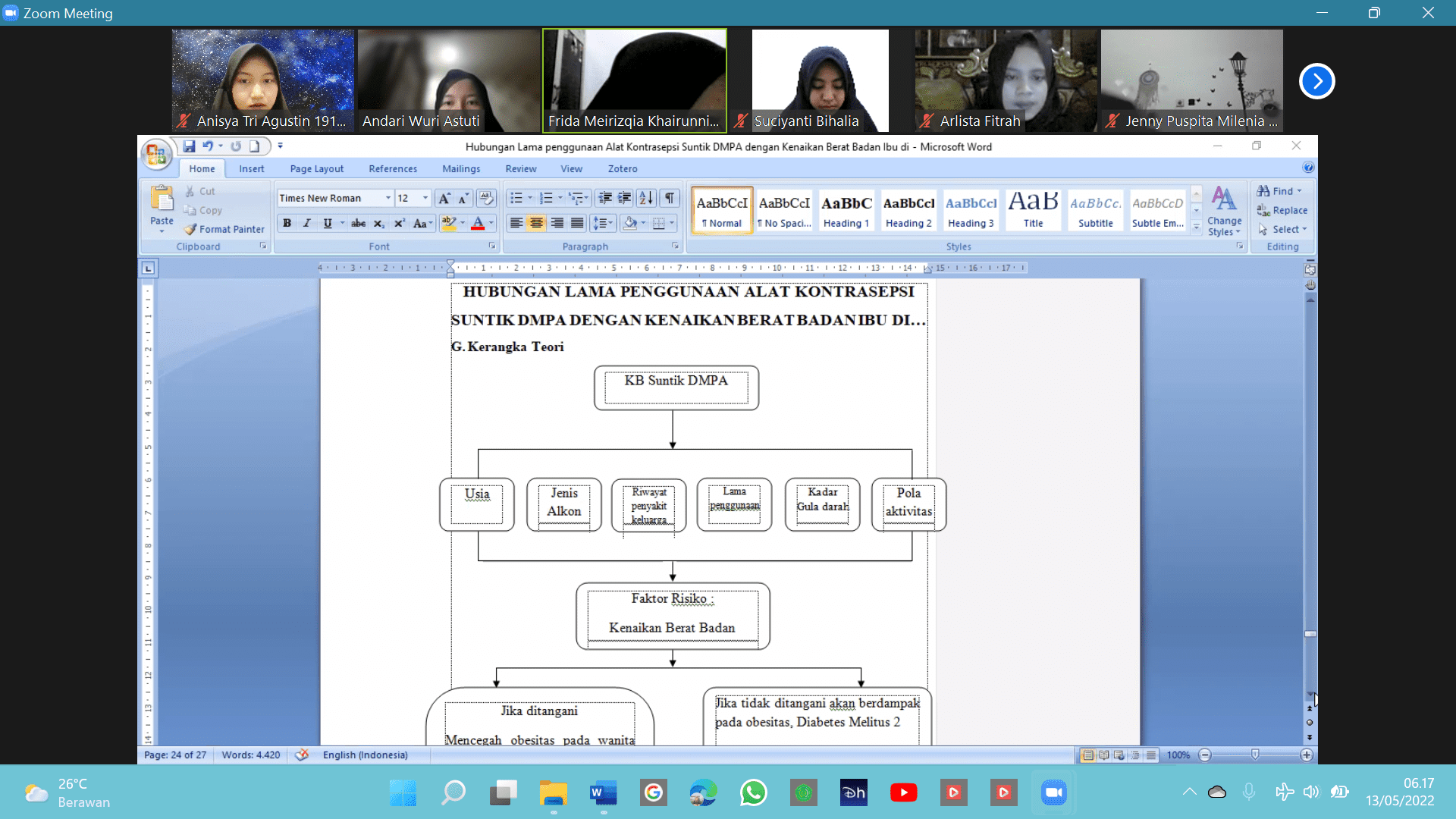
Task: Click the Underline formatting icon
Action: point(325,224)
